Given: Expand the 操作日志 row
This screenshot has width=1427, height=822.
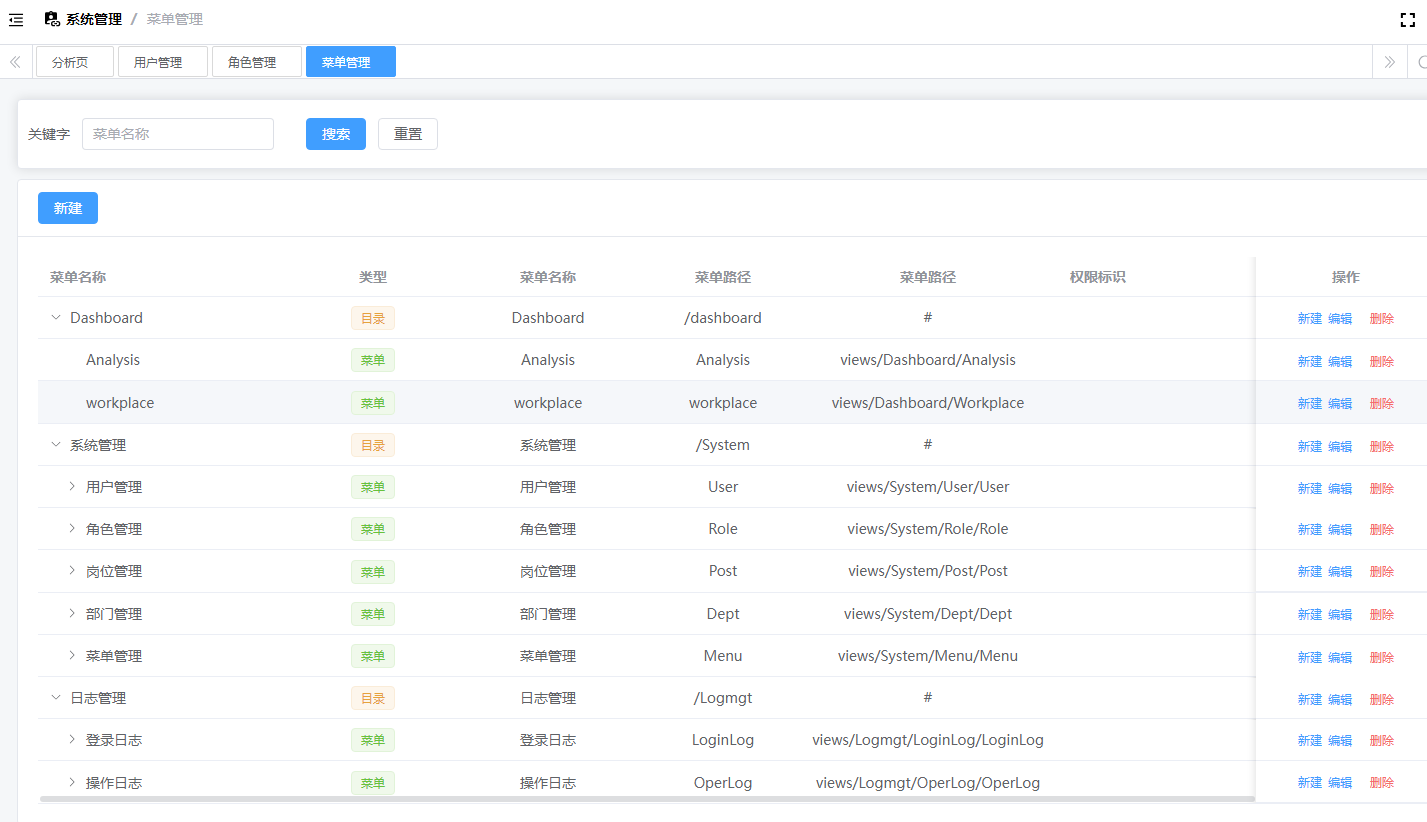Looking at the screenshot, I should point(72,782).
